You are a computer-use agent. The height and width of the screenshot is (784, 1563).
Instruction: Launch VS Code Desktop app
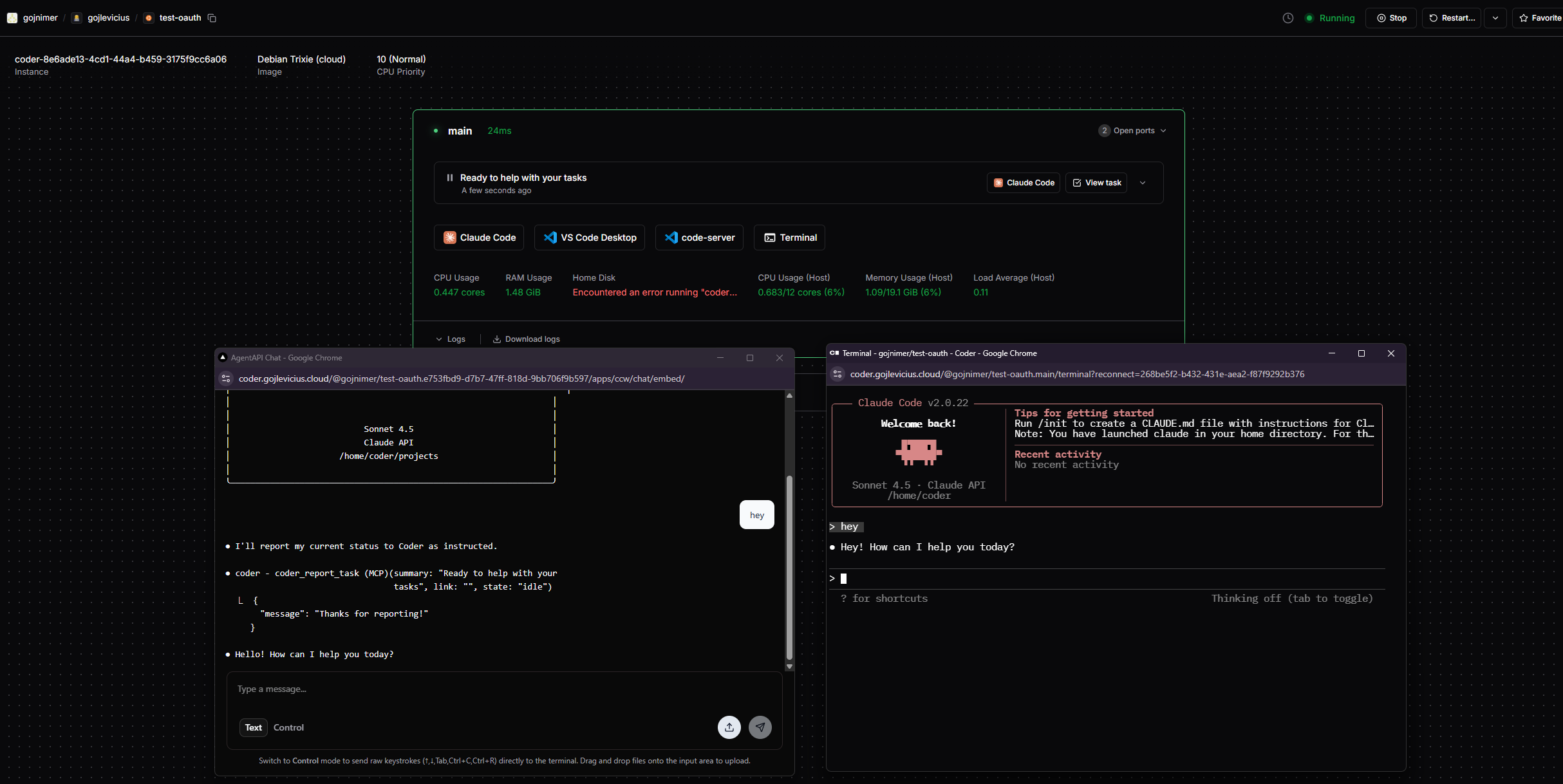(590, 238)
